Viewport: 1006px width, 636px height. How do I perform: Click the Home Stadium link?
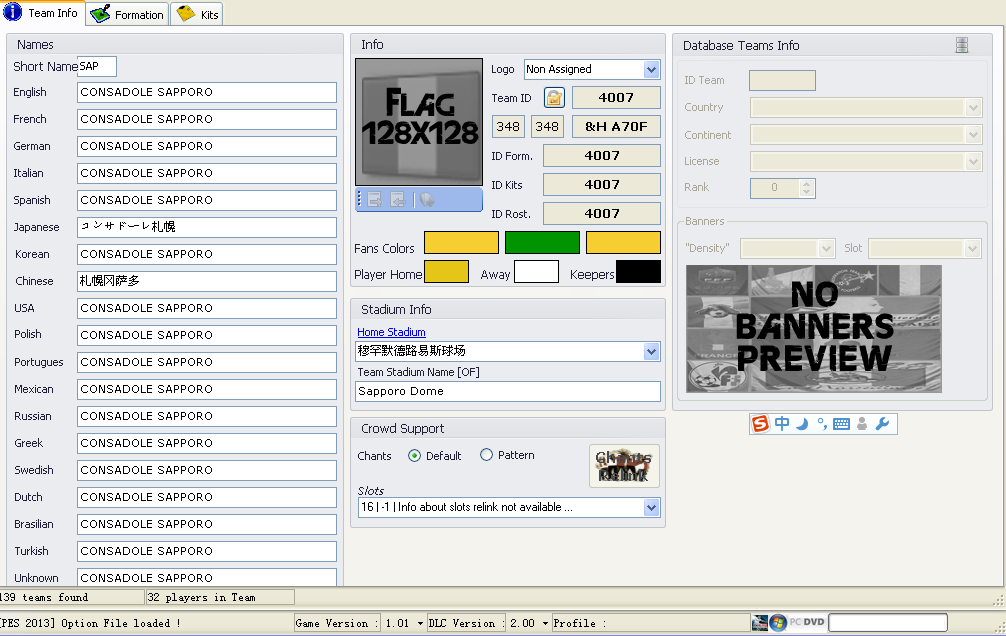391,332
